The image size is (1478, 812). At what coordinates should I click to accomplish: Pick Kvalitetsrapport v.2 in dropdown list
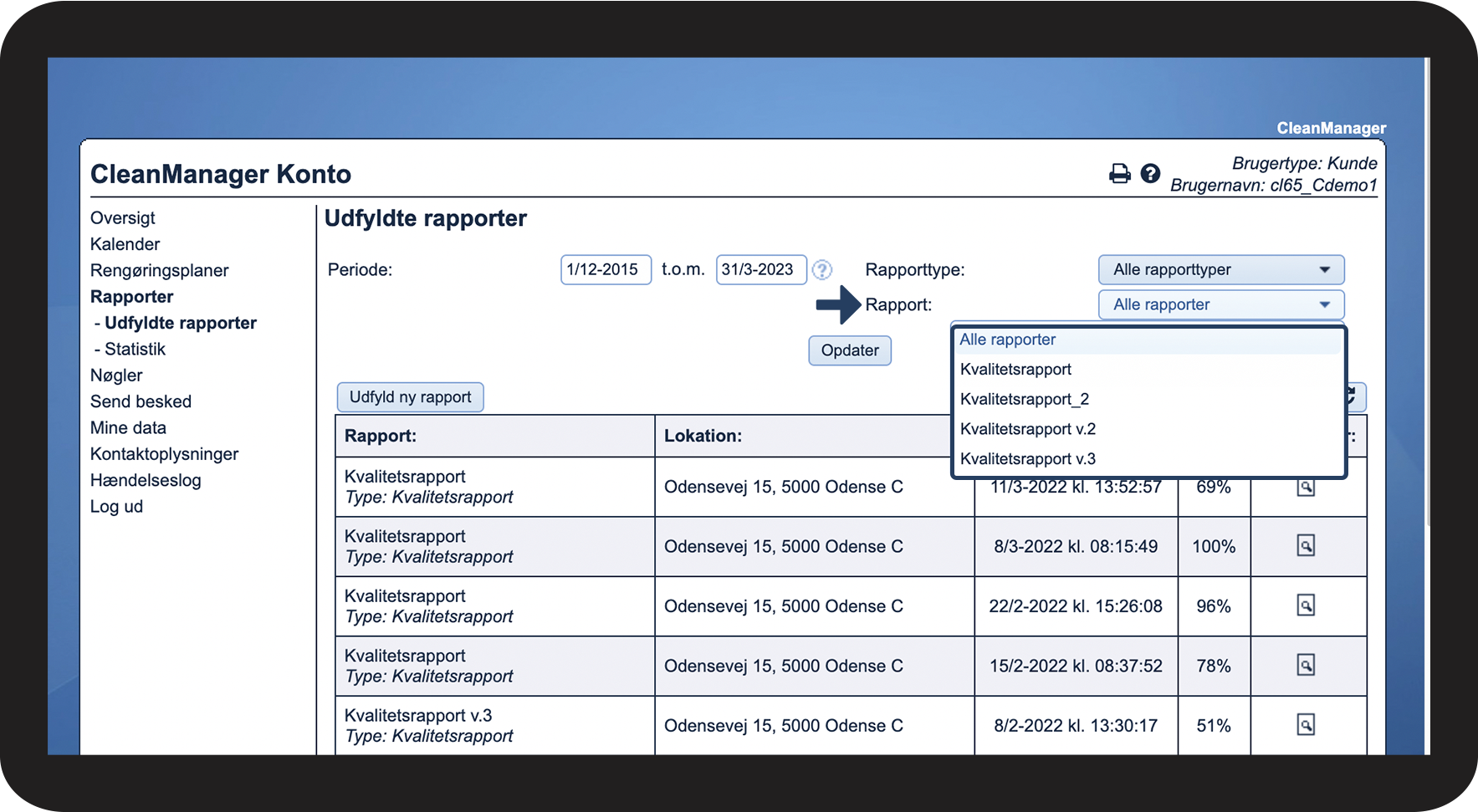pyautogui.click(x=1028, y=429)
